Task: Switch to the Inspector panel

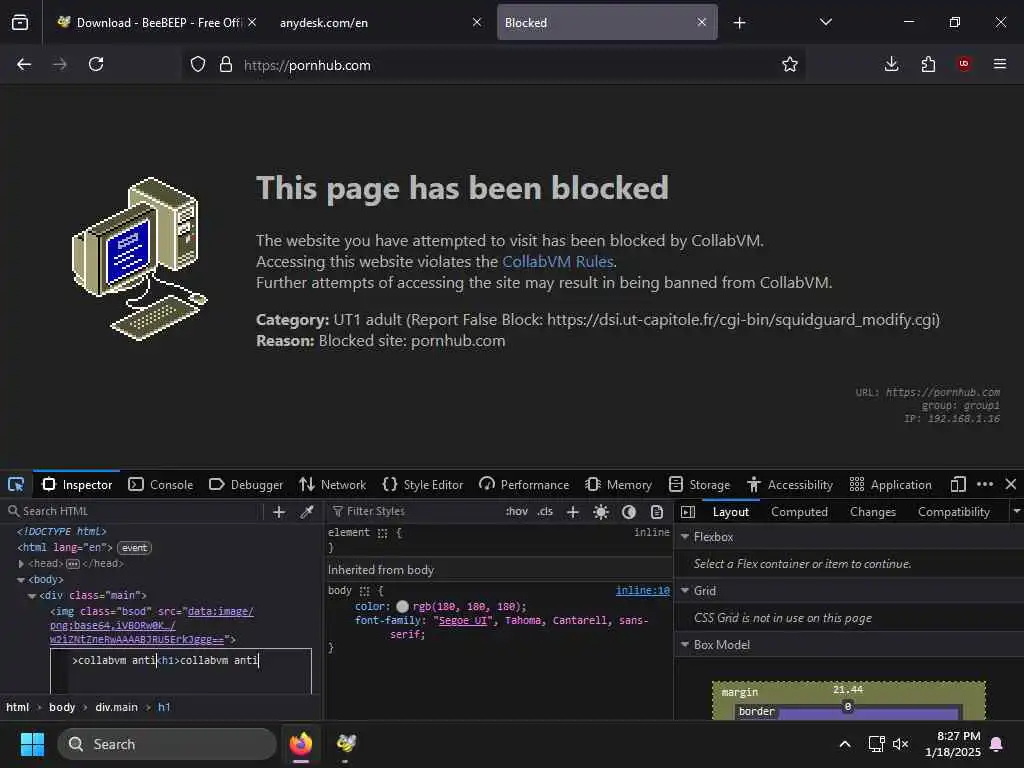Action: pyautogui.click(x=77, y=485)
